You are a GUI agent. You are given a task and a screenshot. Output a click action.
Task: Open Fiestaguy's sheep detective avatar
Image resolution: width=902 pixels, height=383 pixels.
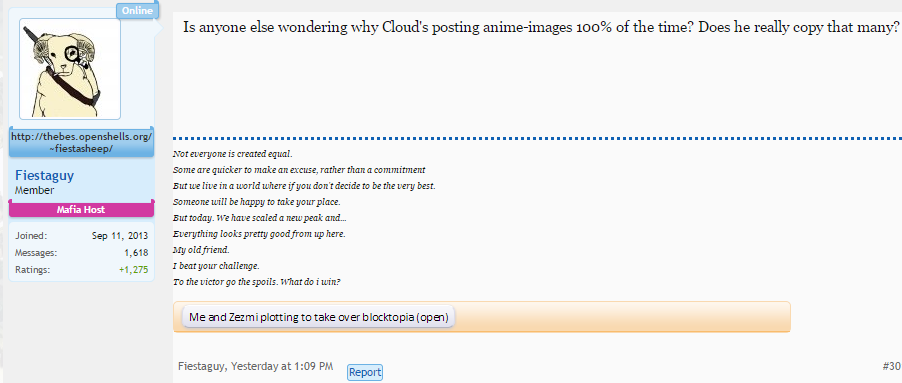[x=70, y=68]
